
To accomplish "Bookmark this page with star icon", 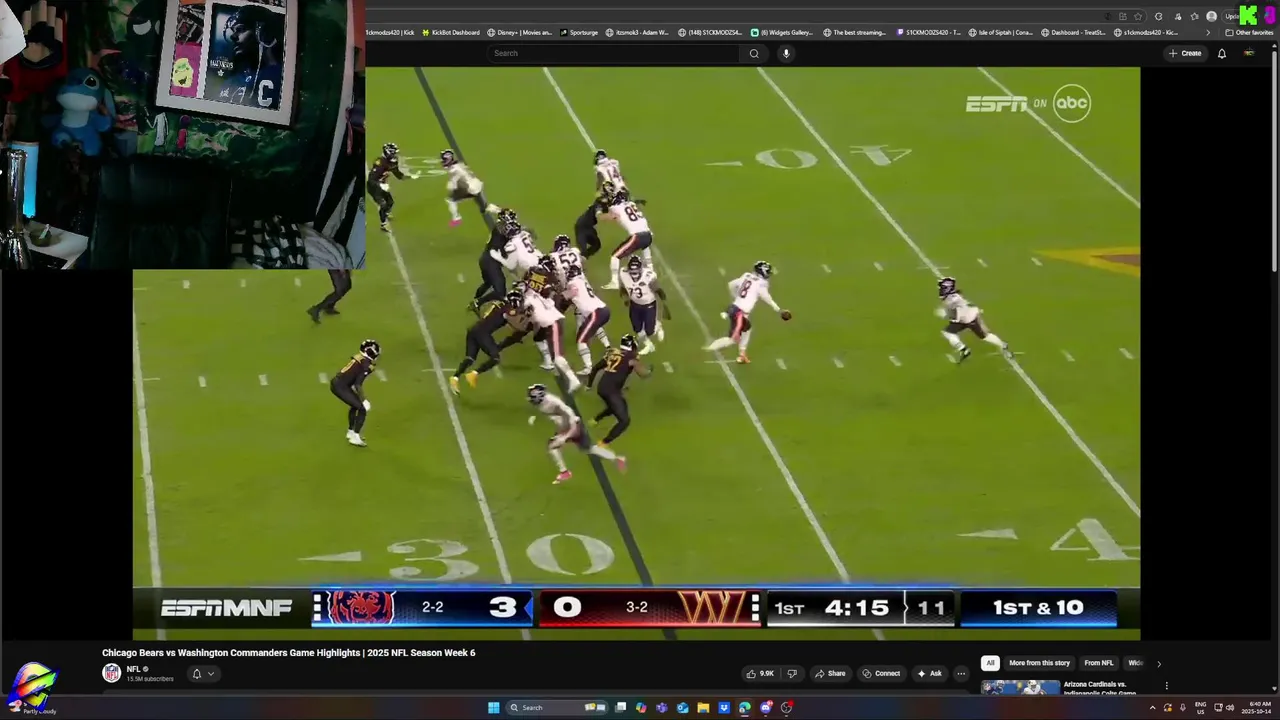I will 1138,16.
